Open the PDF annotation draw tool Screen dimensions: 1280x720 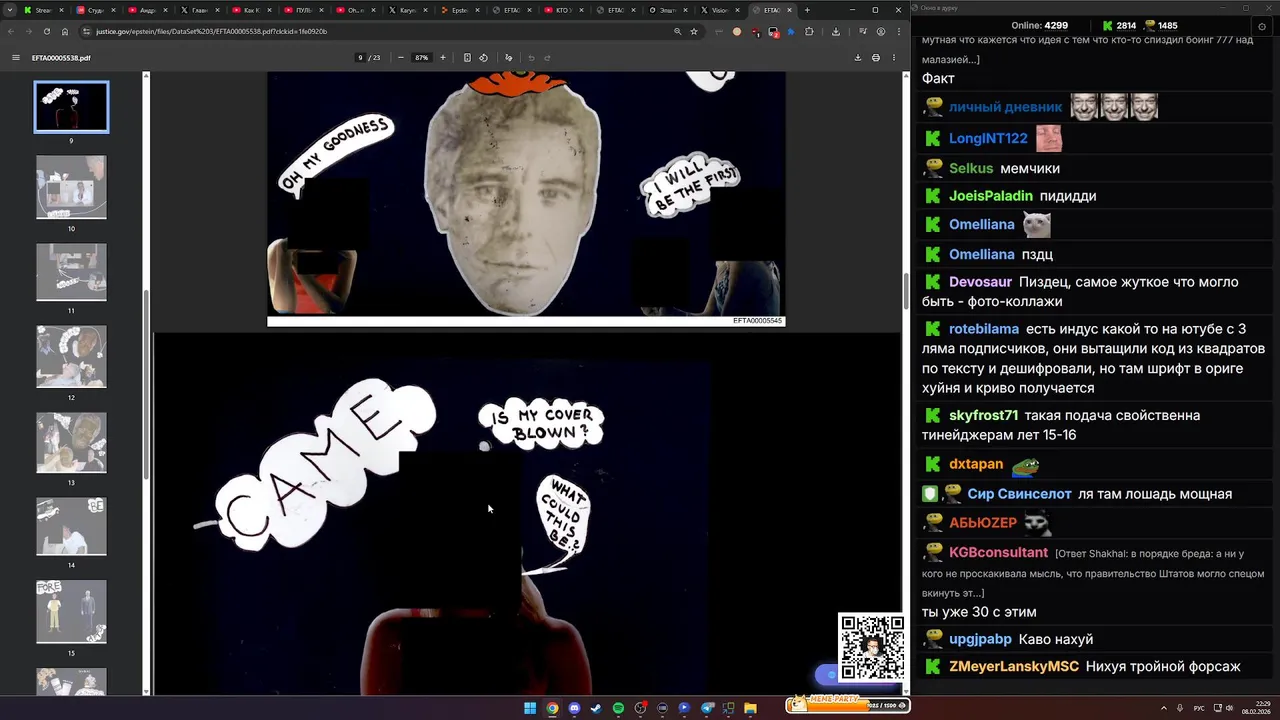pyautogui.click(x=508, y=58)
